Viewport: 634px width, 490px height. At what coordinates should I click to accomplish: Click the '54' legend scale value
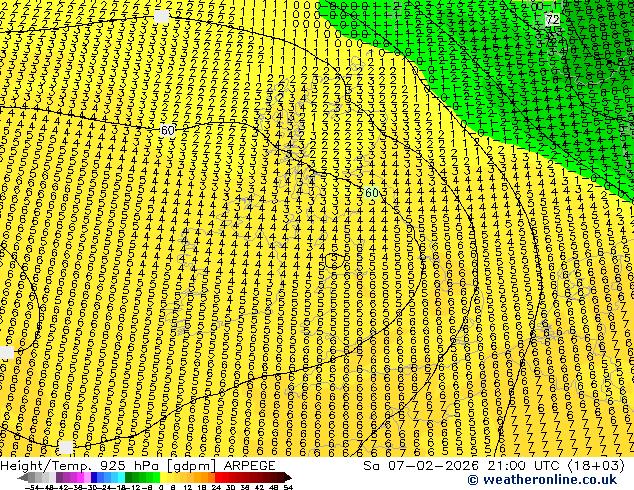[x=288, y=487]
